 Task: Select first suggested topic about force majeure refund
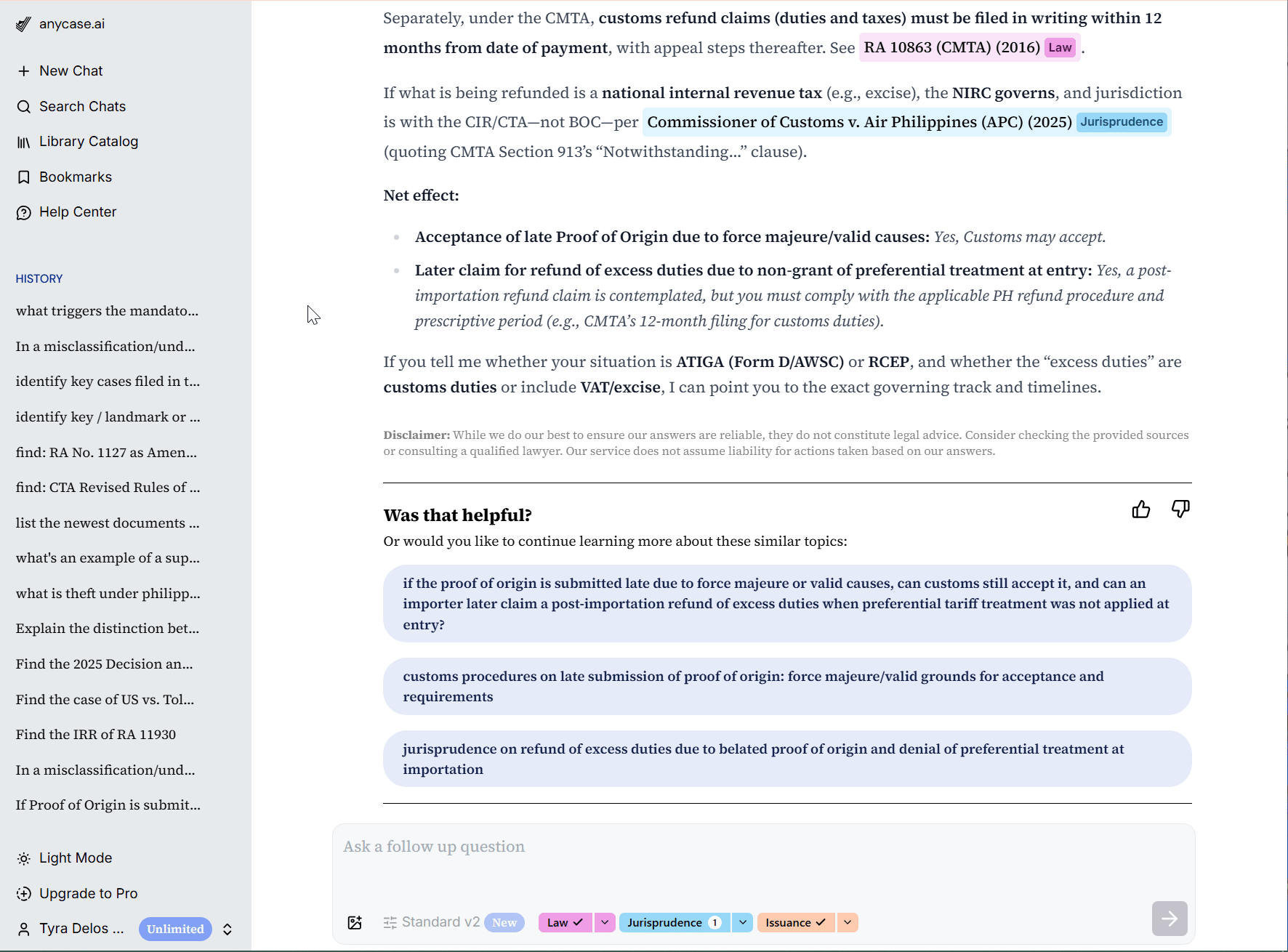(787, 604)
